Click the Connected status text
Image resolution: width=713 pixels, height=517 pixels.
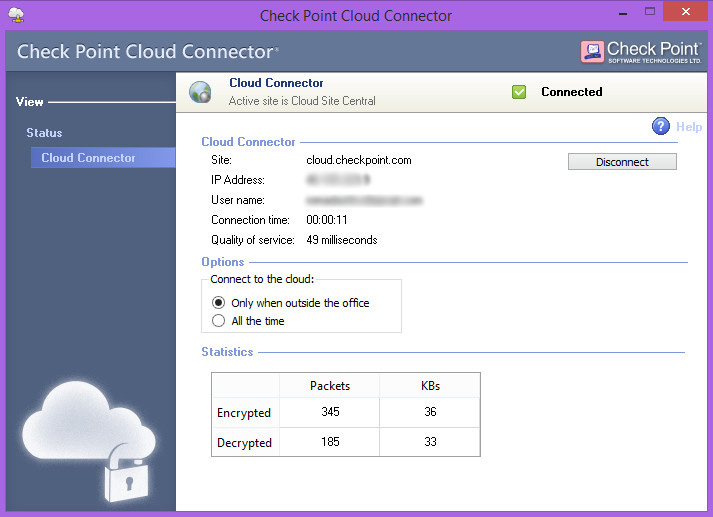click(x=572, y=92)
